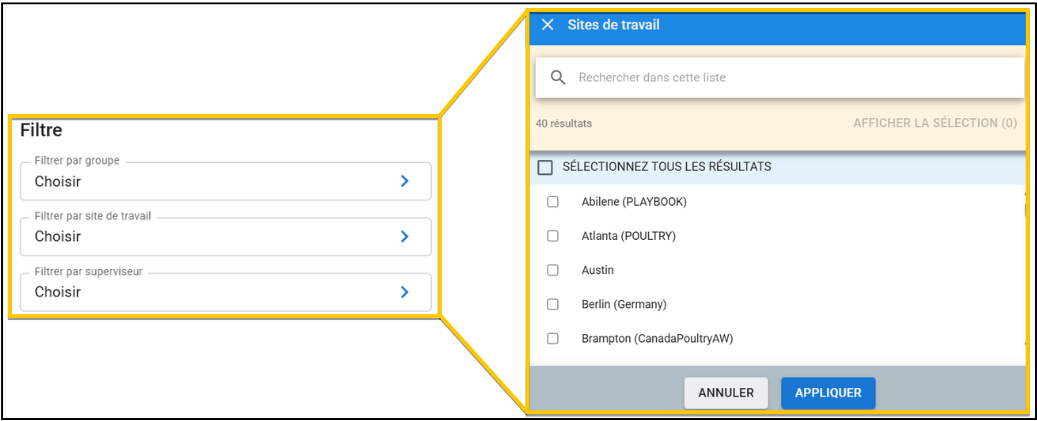Tick the Abilene (PLAYBOOK) checkbox
The height and width of the screenshot is (421, 1037).
click(552, 202)
